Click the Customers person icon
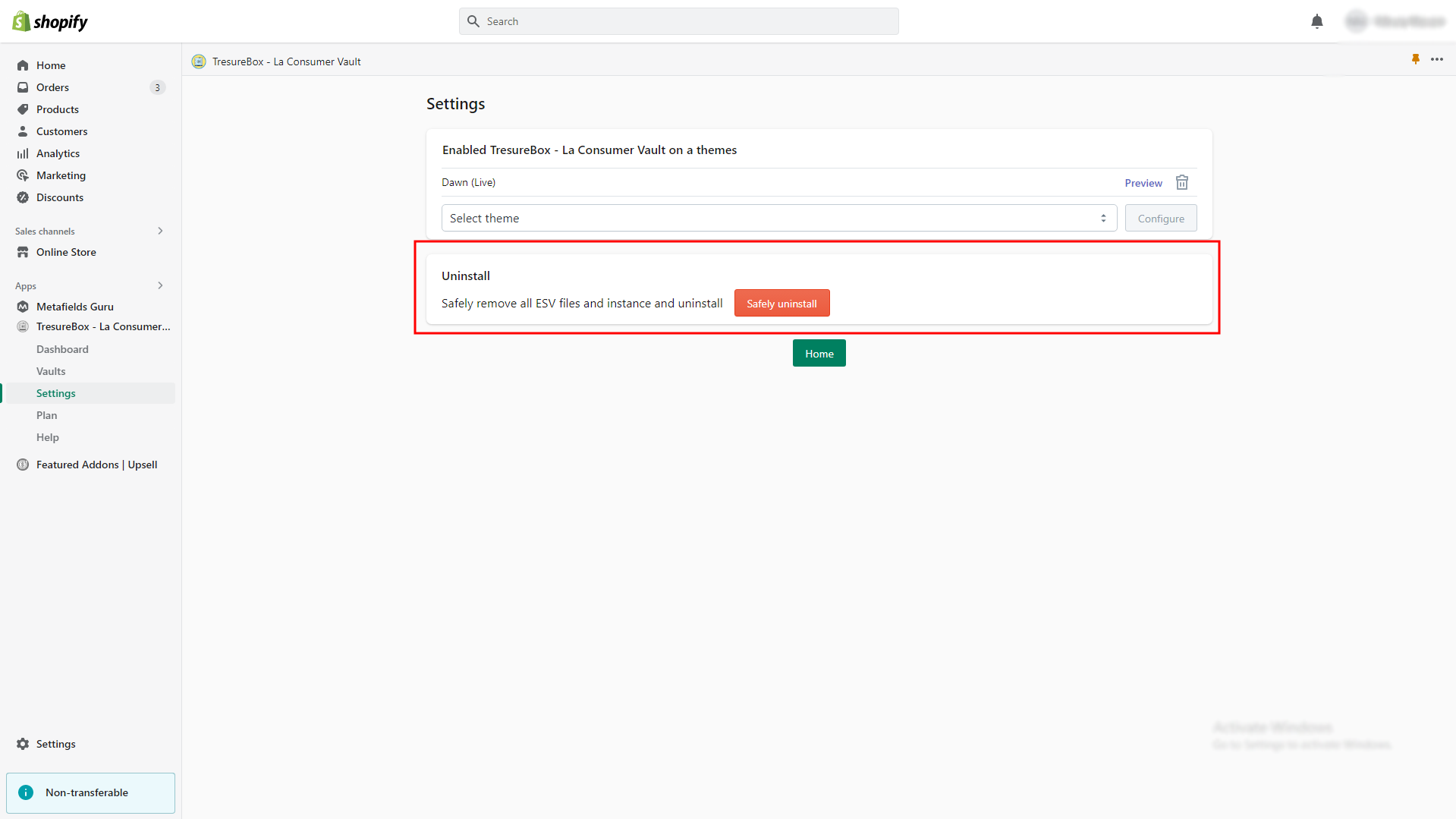 (x=23, y=131)
